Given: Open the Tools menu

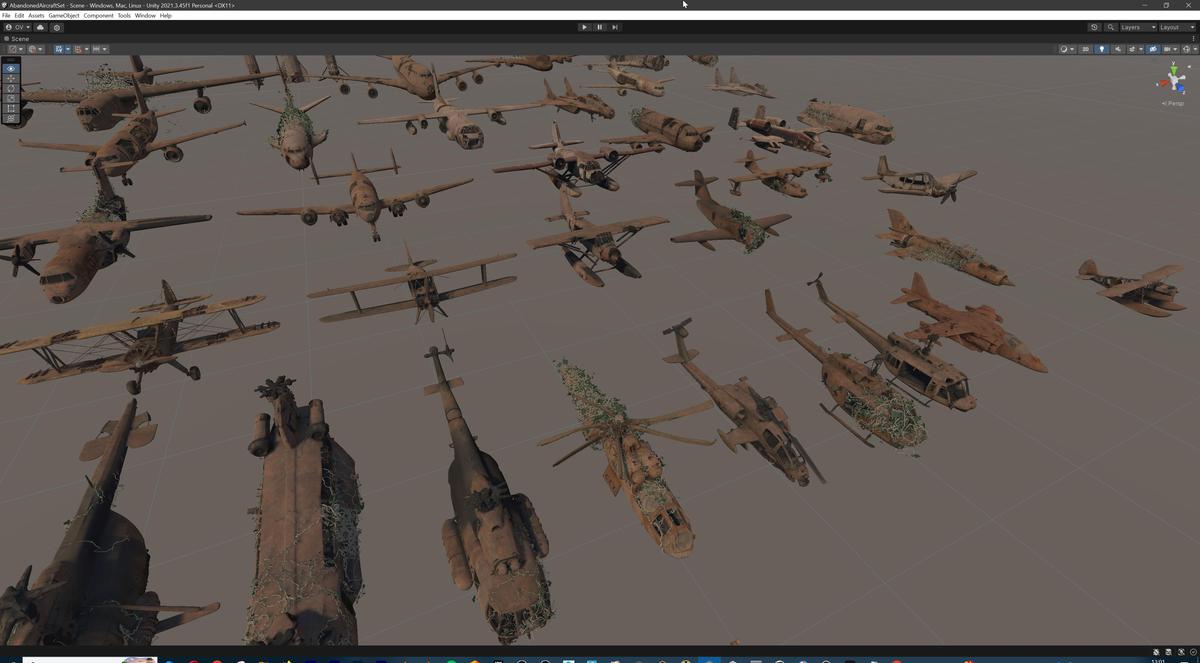Looking at the screenshot, I should click(124, 16).
